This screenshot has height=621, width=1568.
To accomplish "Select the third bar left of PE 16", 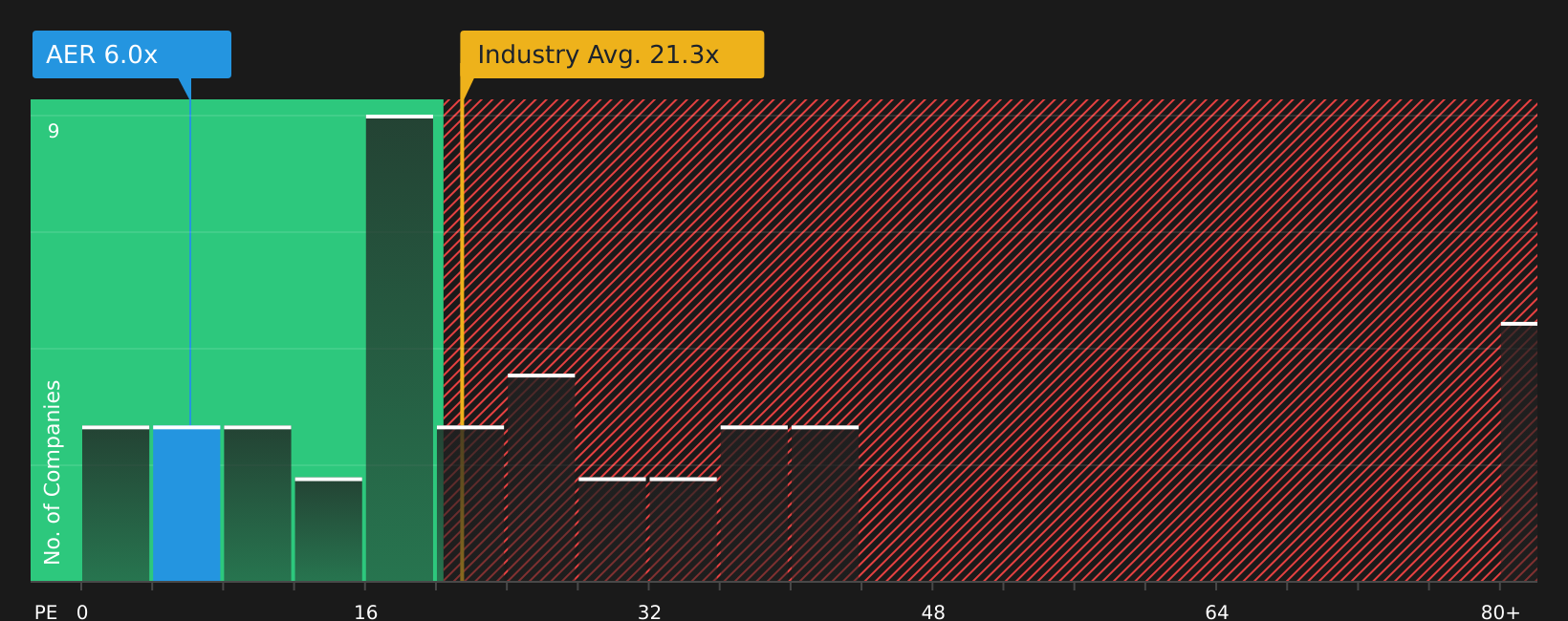I will tap(257, 503).
